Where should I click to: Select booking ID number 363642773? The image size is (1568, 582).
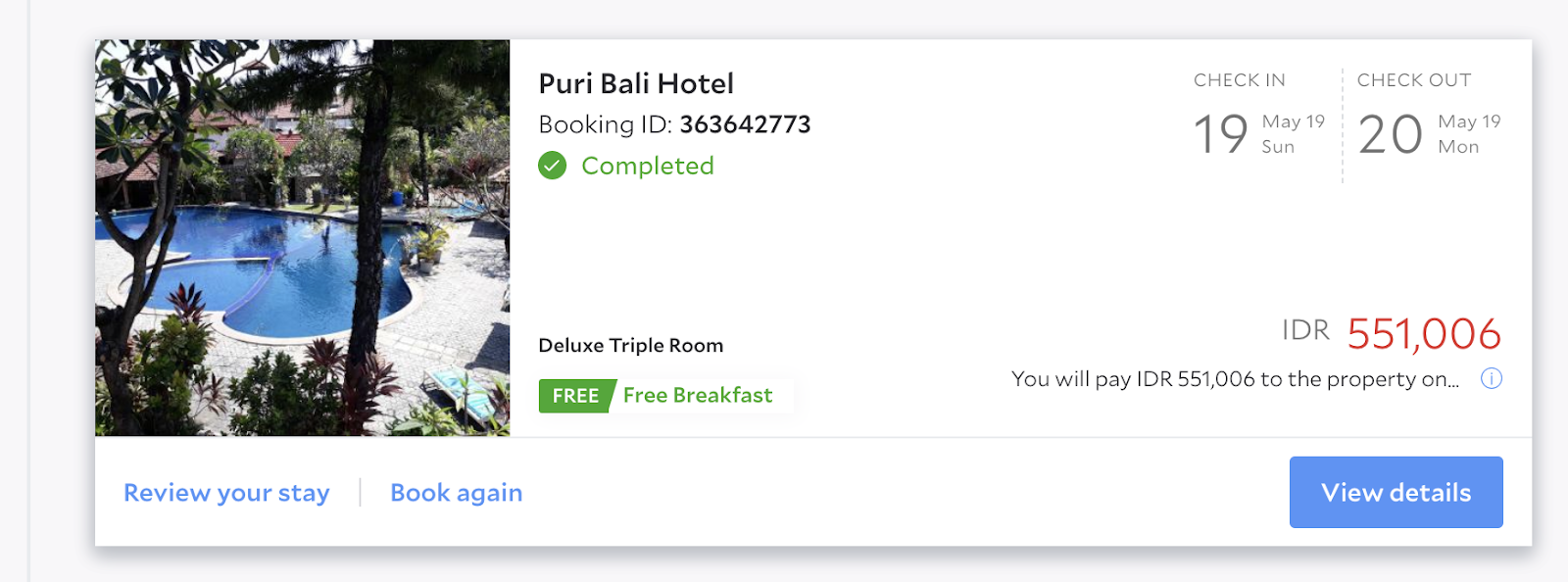[x=745, y=124]
